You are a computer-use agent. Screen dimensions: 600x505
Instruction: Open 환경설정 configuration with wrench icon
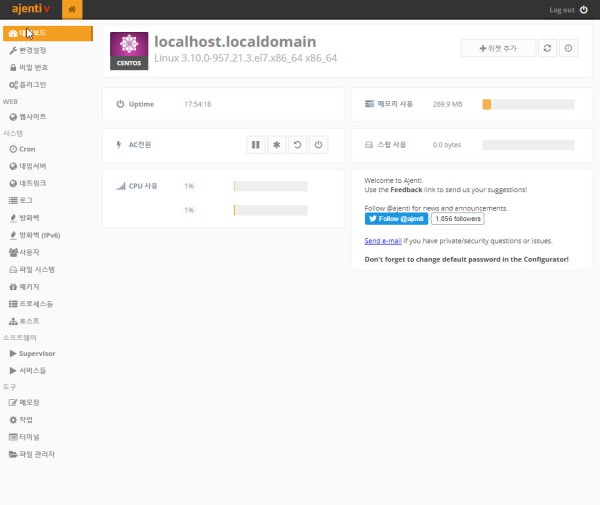coord(28,50)
